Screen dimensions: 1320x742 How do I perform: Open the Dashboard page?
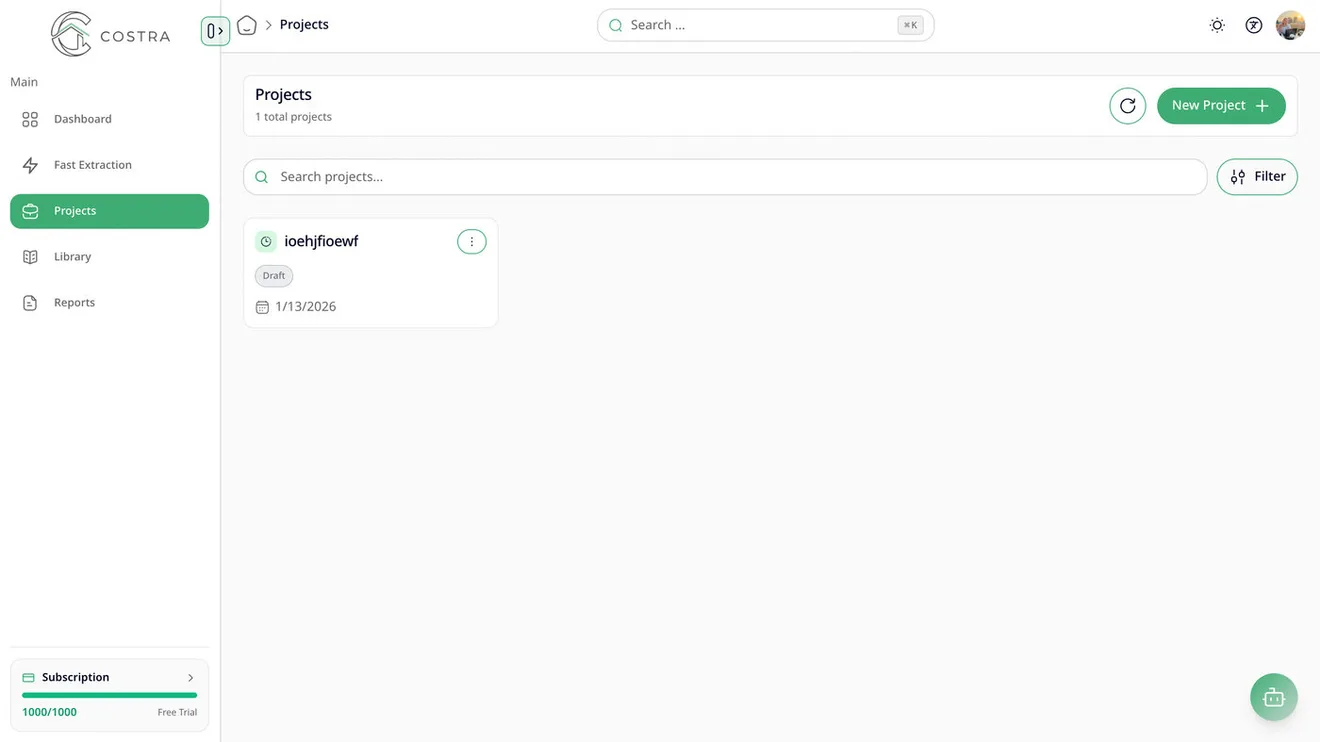109,119
